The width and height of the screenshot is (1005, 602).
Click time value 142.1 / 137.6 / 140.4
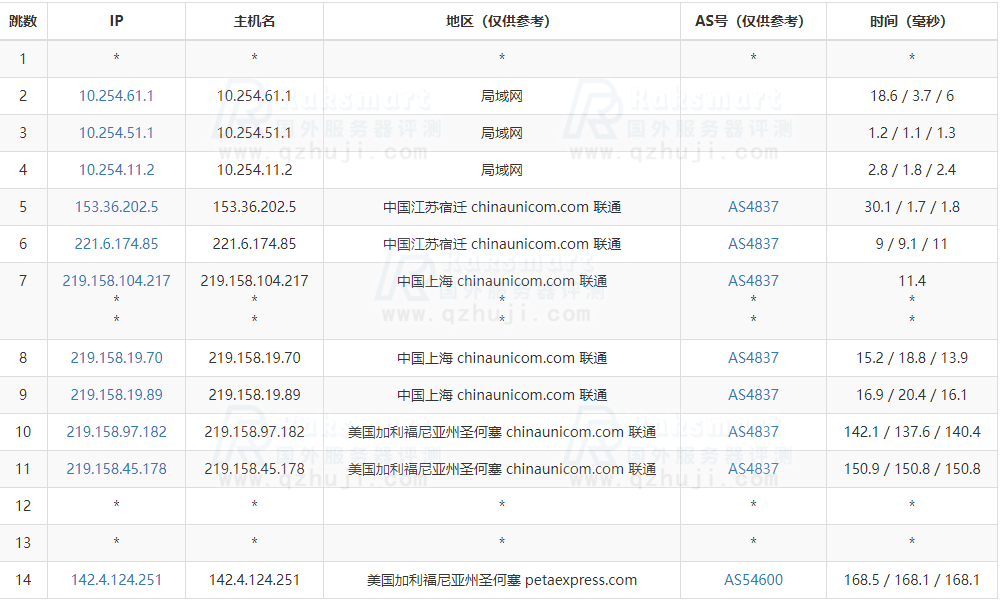(x=911, y=432)
